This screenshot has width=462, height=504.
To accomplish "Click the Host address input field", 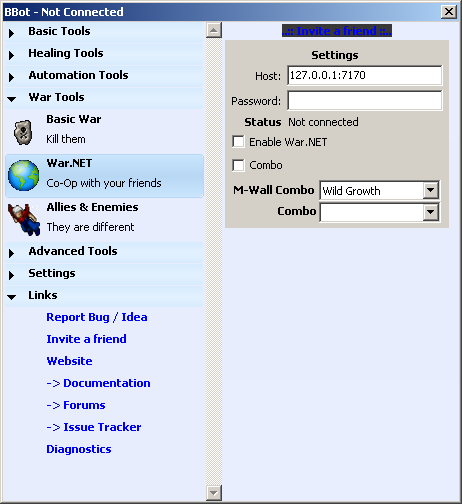I will 365,75.
